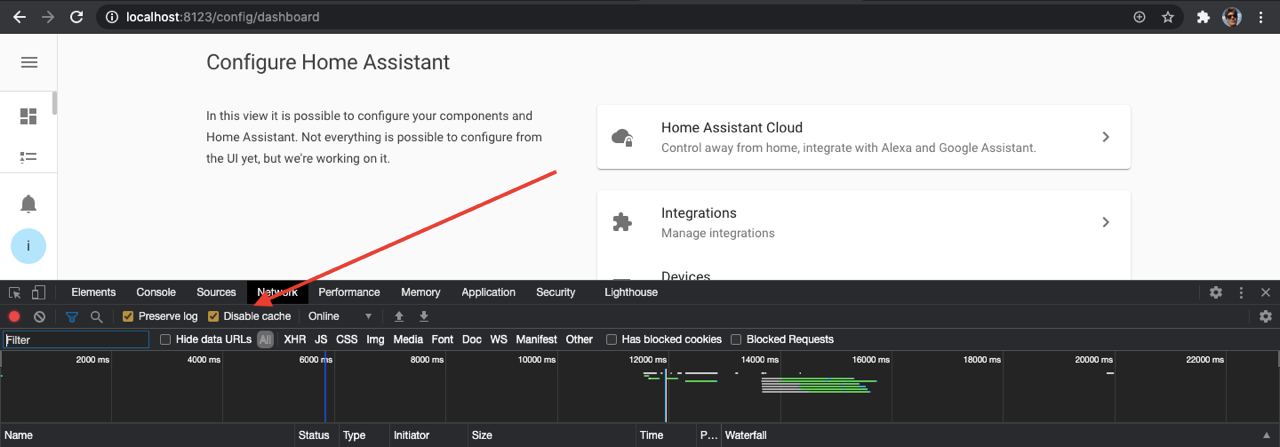Switch to the Application tab
Image resolution: width=1280 pixels, height=447 pixels.
488,292
